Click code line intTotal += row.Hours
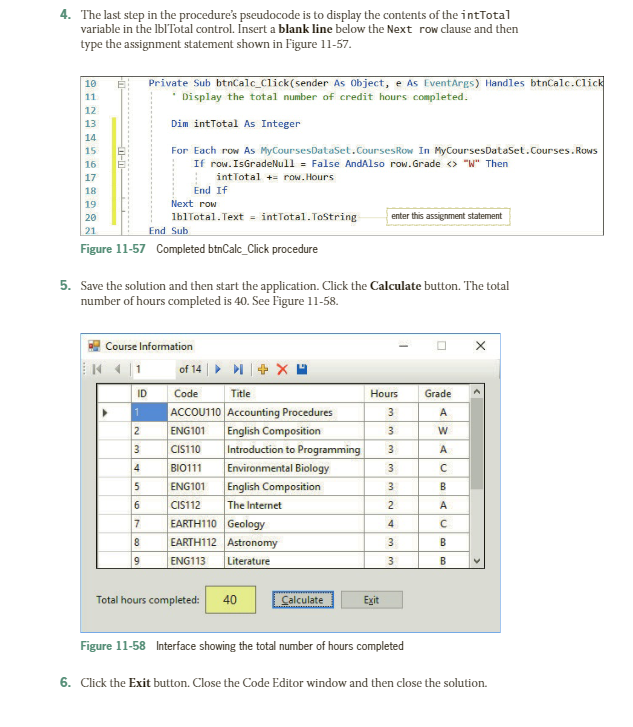 point(275,177)
